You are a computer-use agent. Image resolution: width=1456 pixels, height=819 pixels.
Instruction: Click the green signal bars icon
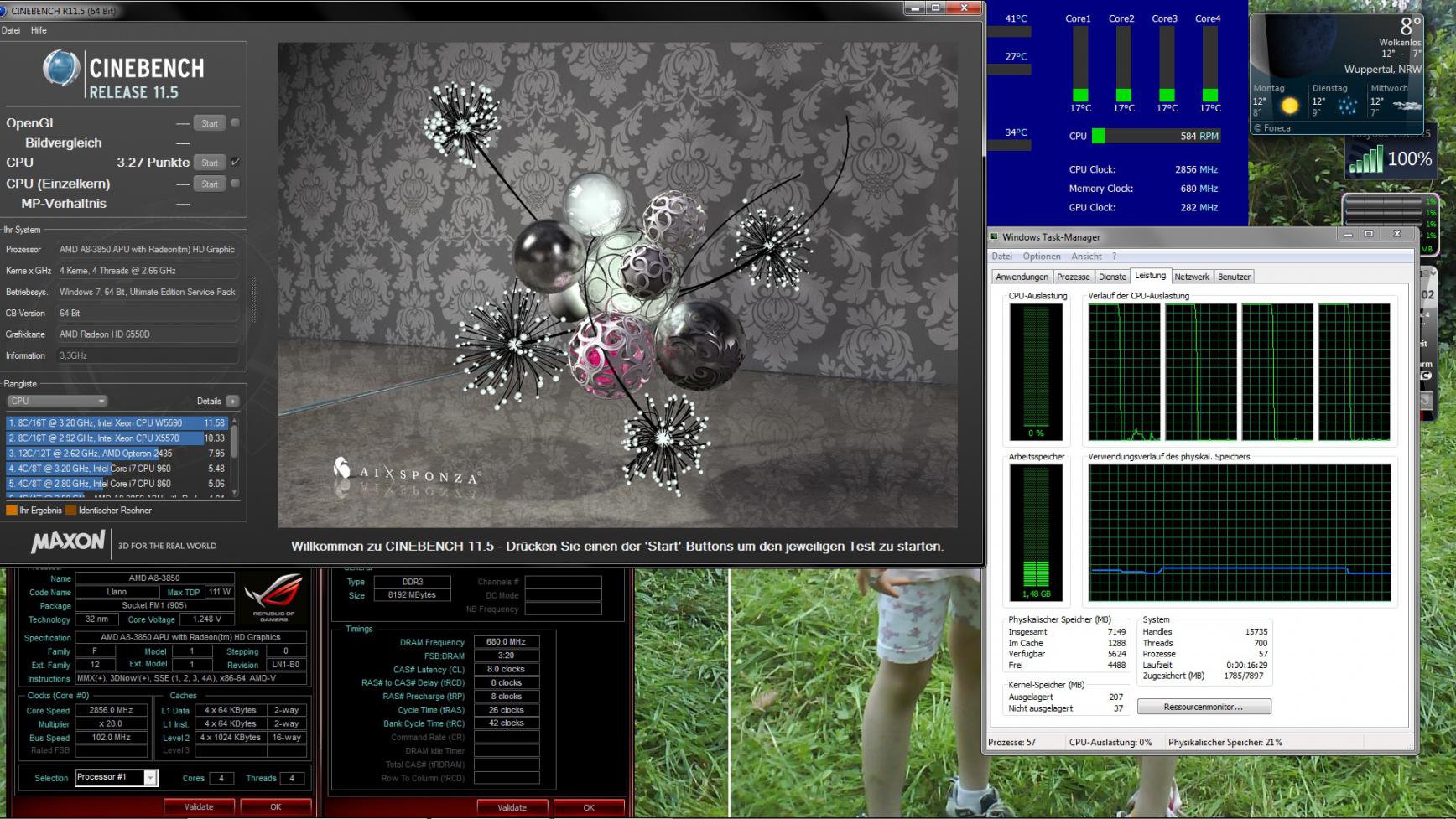(1365, 159)
